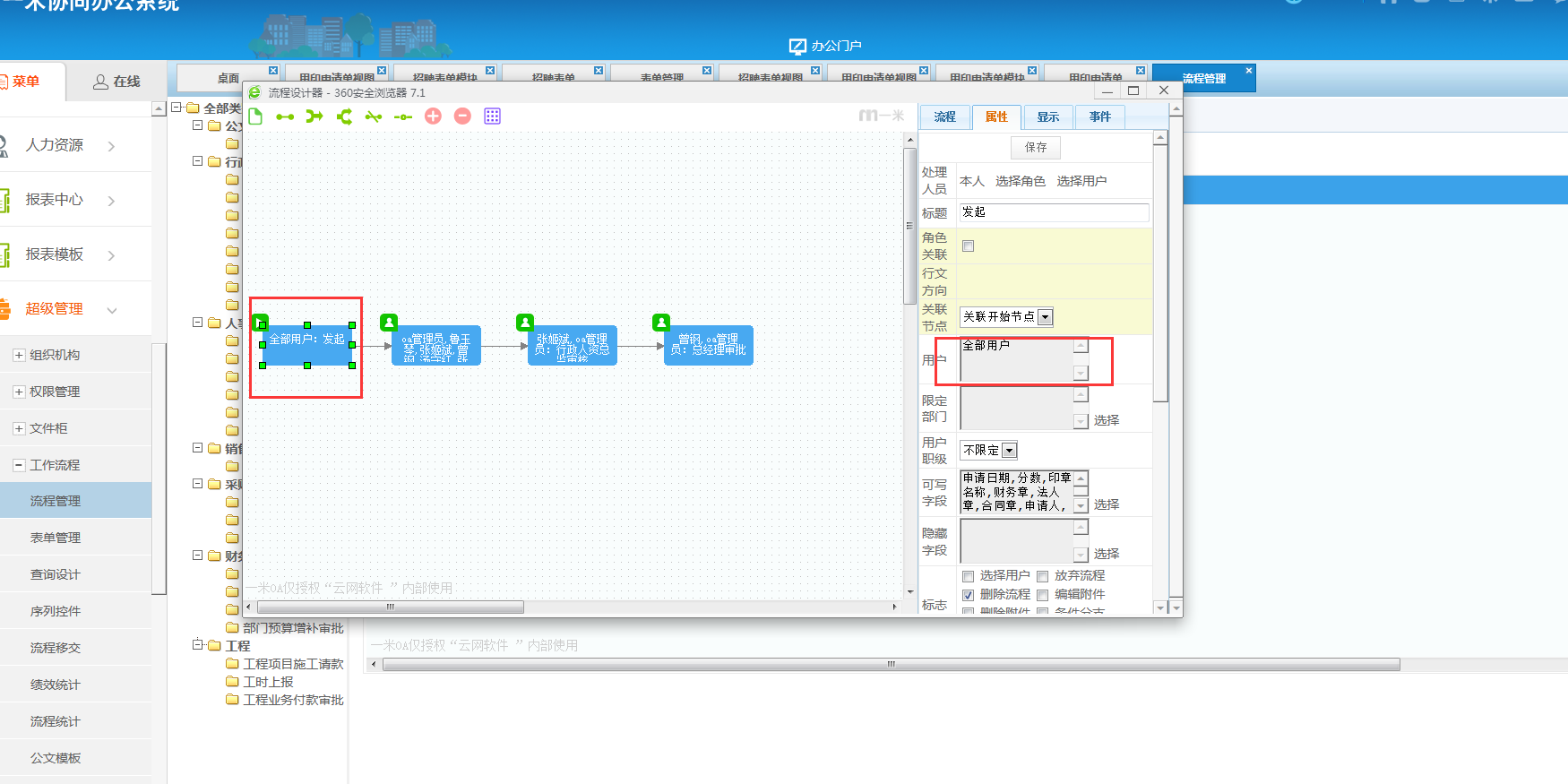Open 表单管理 in the sidebar
Viewport: 1568px width, 784px height.
56,538
